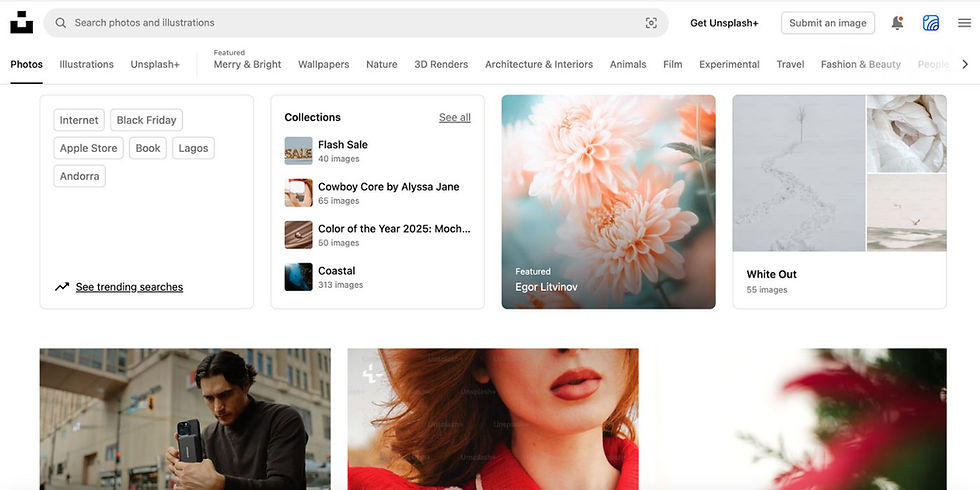Click Coastal collection thumbnail
Image resolution: width=980 pixels, height=490 pixels.
point(298,277)
